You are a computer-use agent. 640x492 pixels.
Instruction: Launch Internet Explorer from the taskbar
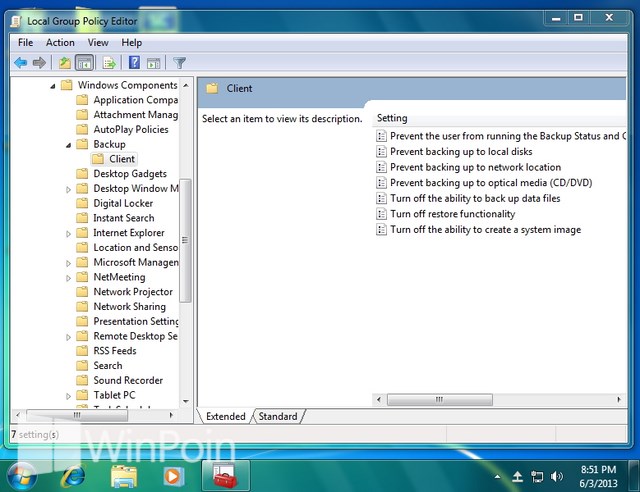click(73, 476)
